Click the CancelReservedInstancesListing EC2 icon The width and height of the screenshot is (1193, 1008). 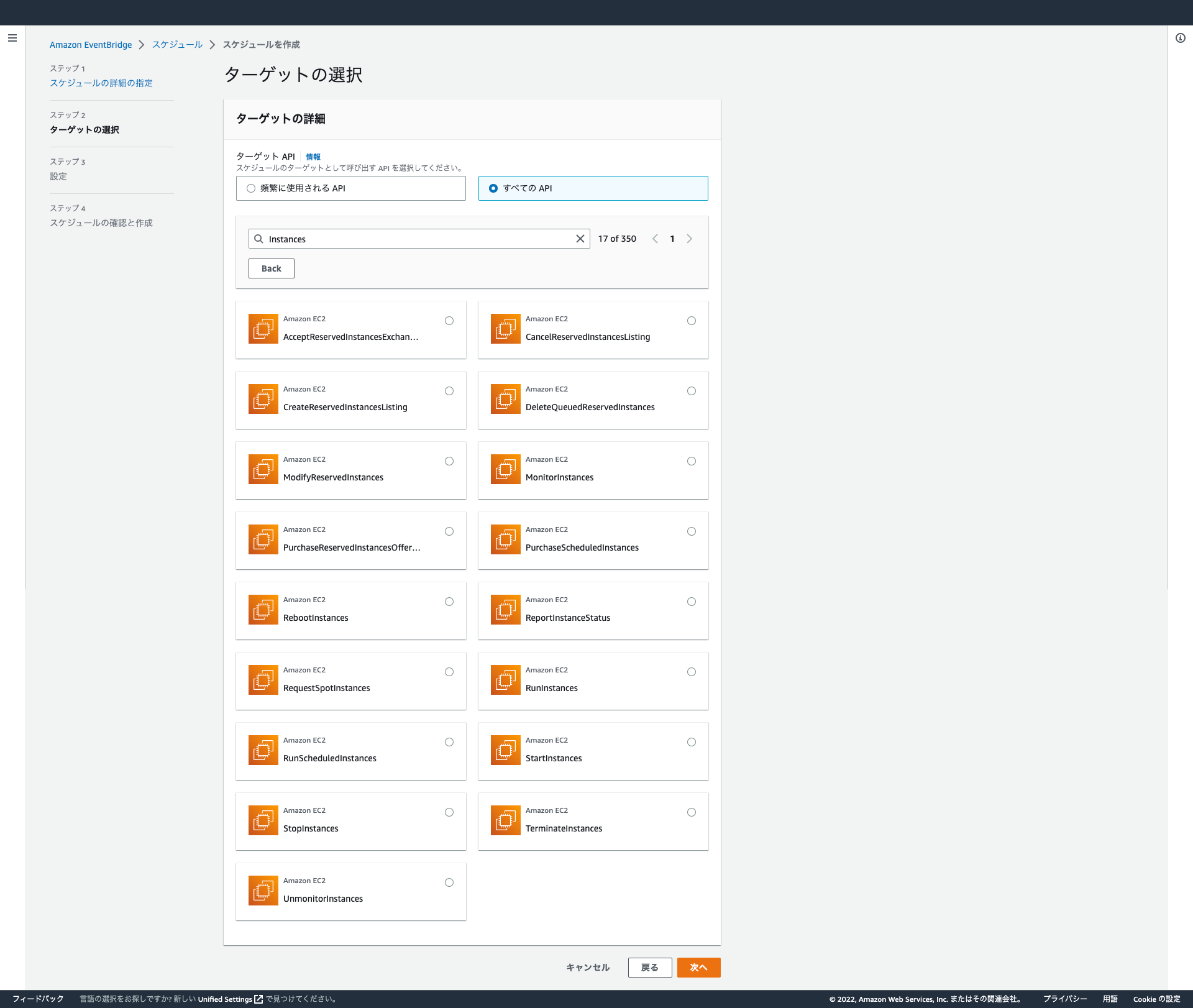pyautogui.click(x=506, y=329)
